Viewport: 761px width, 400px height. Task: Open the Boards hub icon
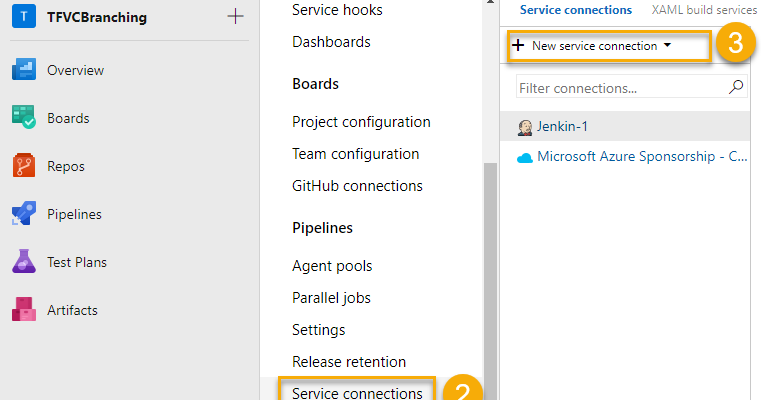pyautogui.click(x=24, y=118)
